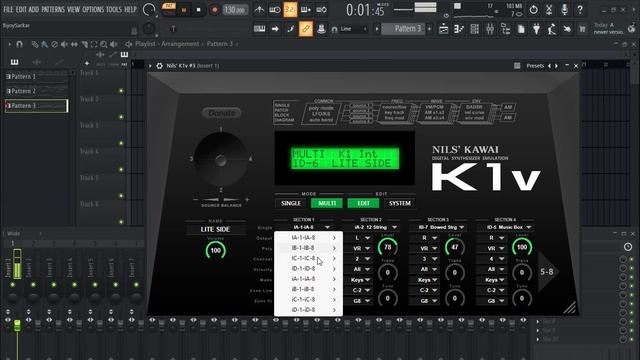Image resolution: width=640 pixels, height=360 pixels.
Task: Click the stop transport button
Action: click(x=198, y=10)
